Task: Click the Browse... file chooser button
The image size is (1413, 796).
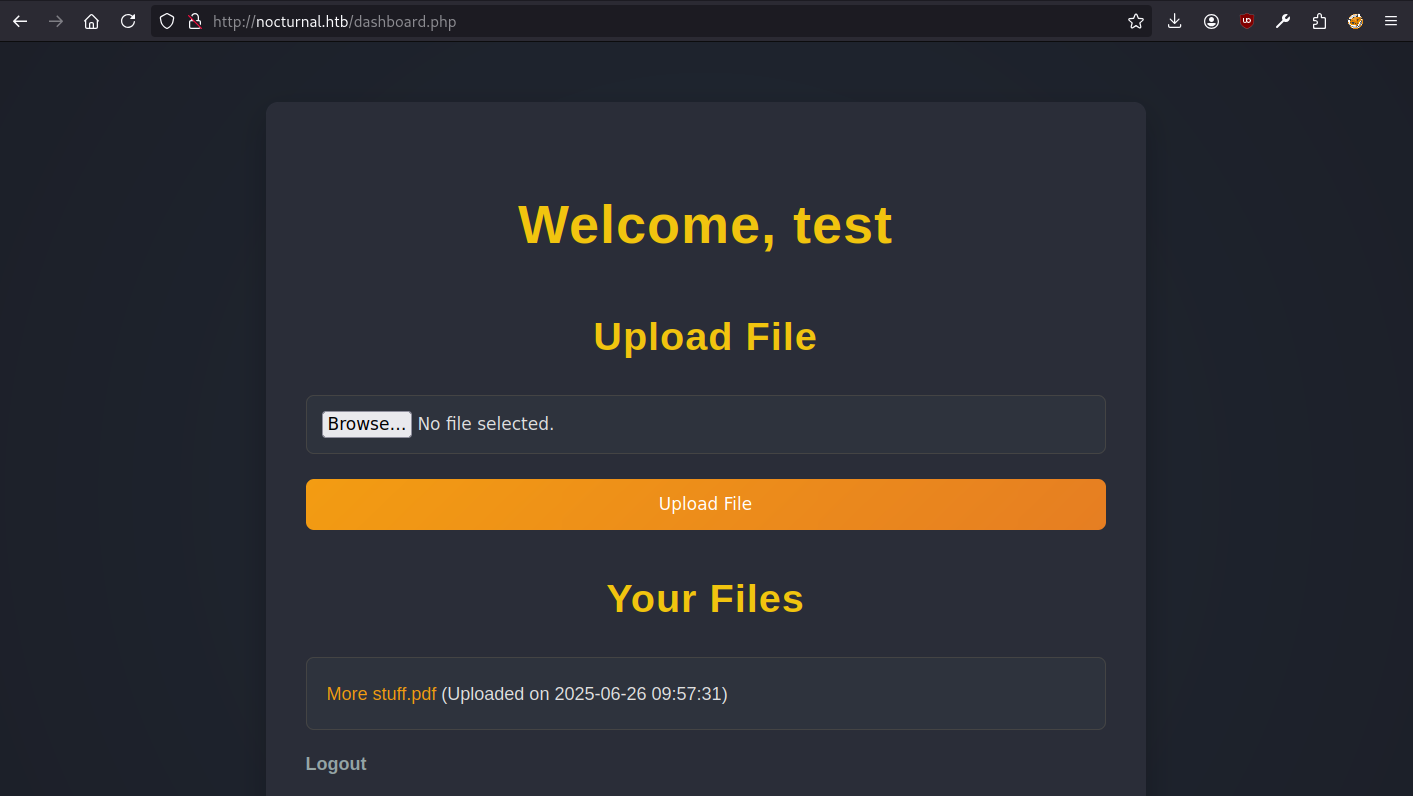Action: click(366, 424)
